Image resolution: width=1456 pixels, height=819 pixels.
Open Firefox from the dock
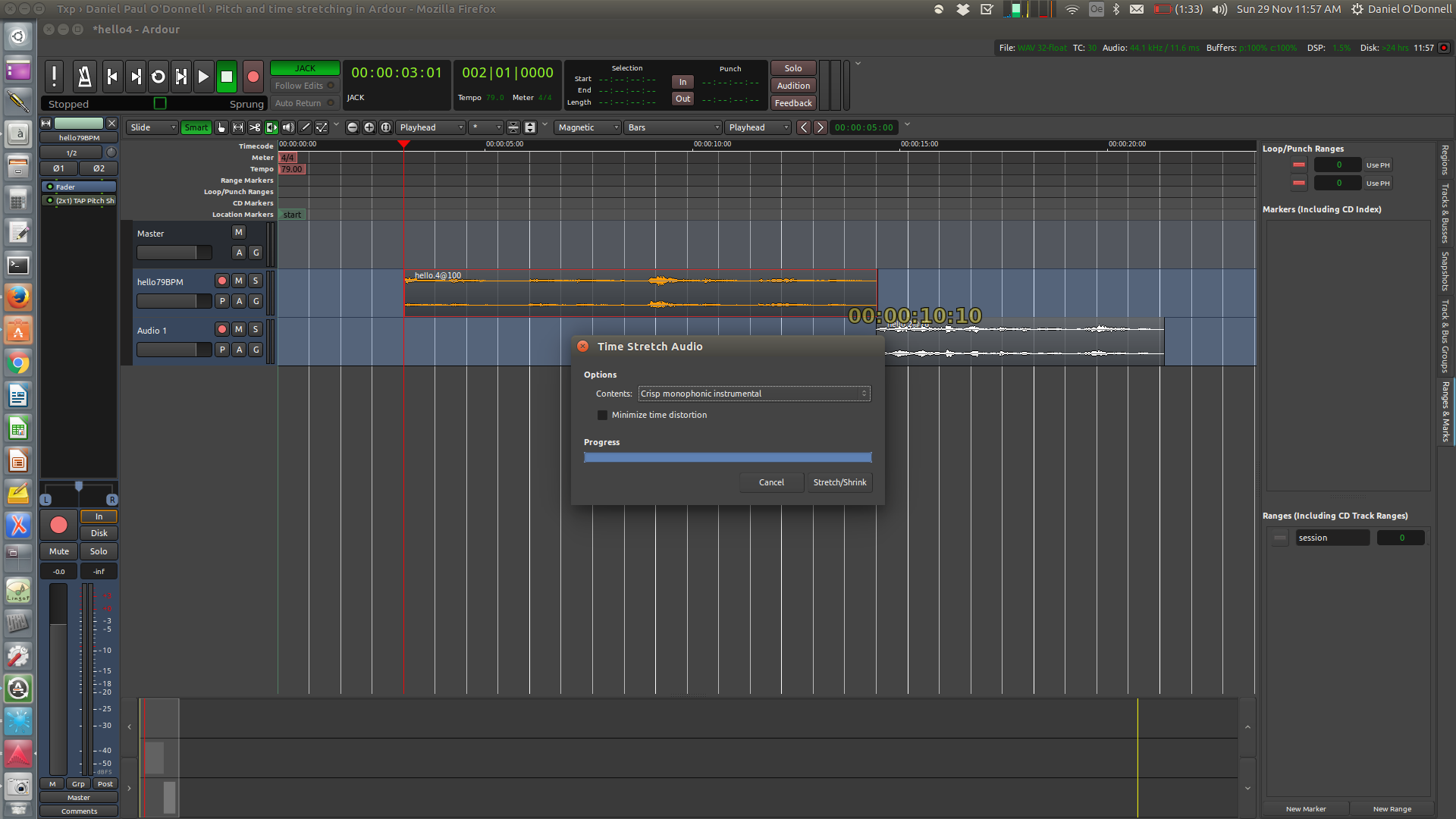click(x=18, y=297)
